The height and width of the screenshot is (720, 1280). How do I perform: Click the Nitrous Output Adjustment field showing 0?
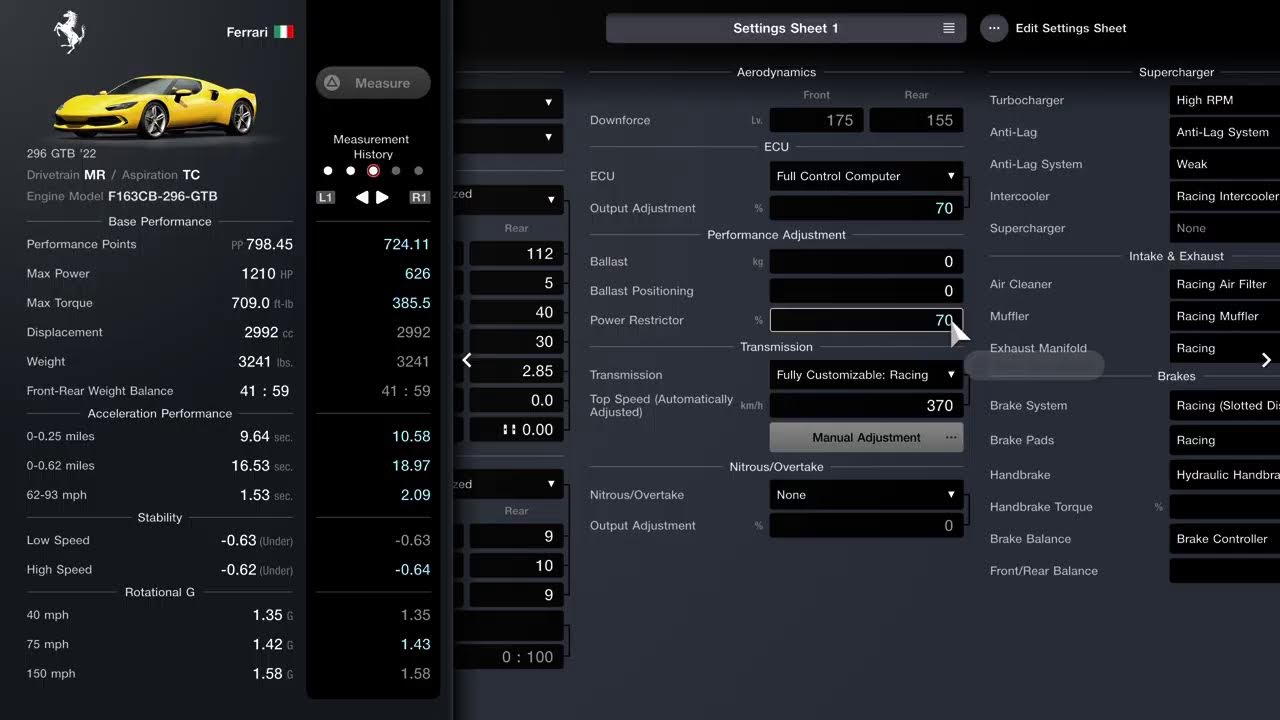point(866,526)
